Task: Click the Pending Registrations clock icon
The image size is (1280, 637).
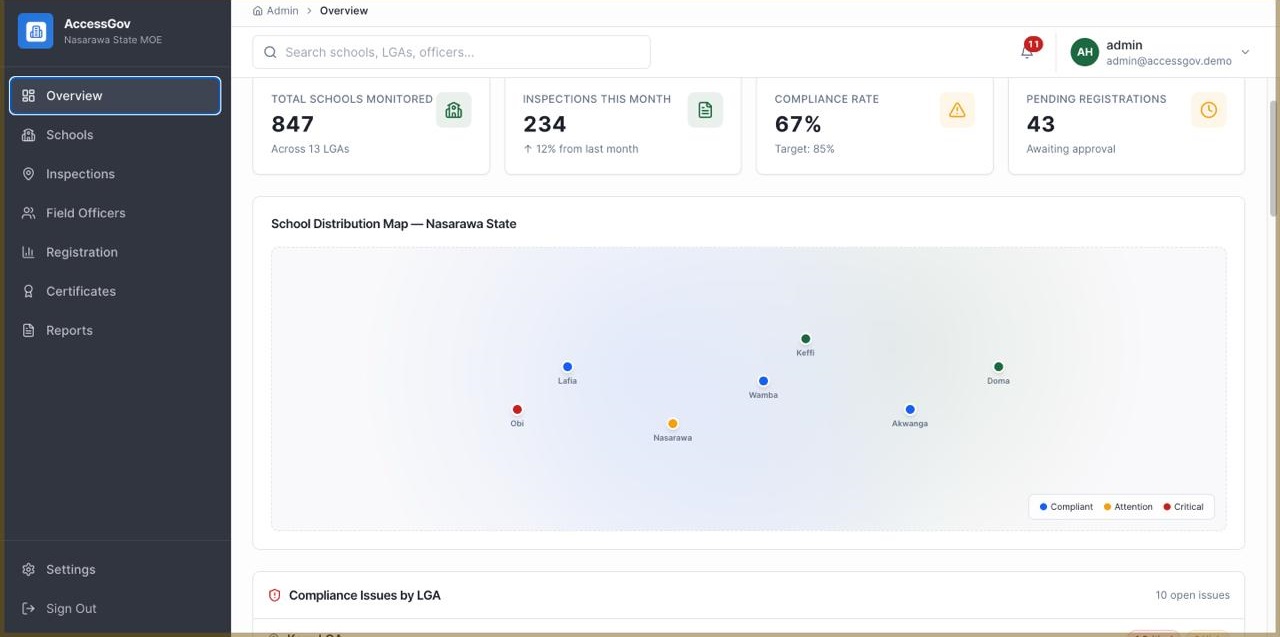Action: click(x=1208, y=110)
